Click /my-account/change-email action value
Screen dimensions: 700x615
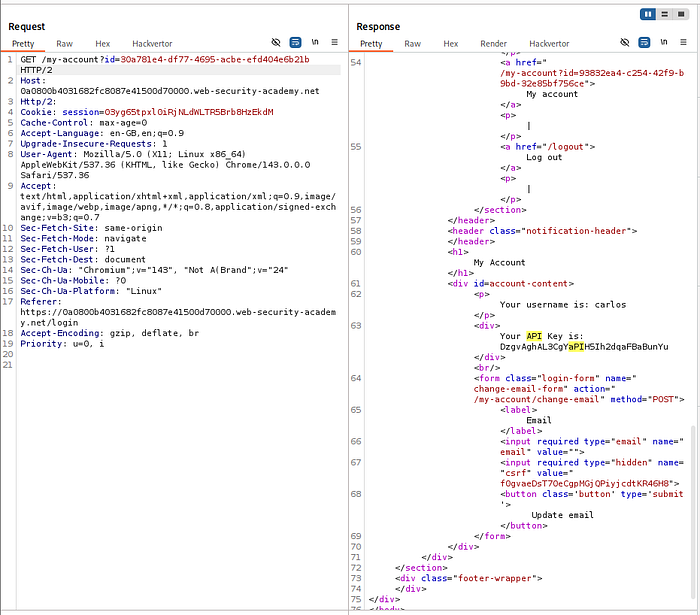click(x=536, y=399)
